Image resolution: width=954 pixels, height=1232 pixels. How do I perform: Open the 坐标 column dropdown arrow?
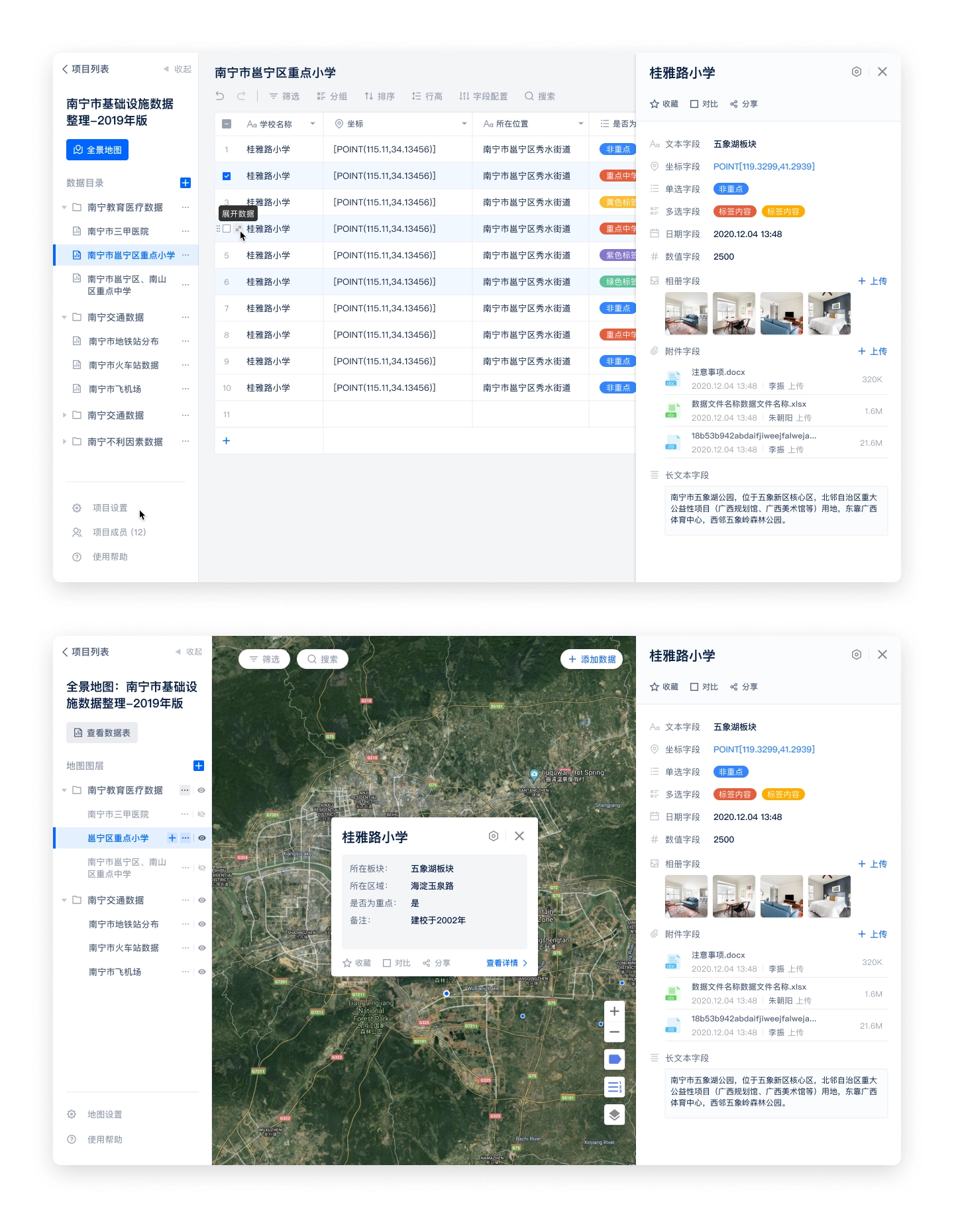pyautogui.click(x=464, y=124)
